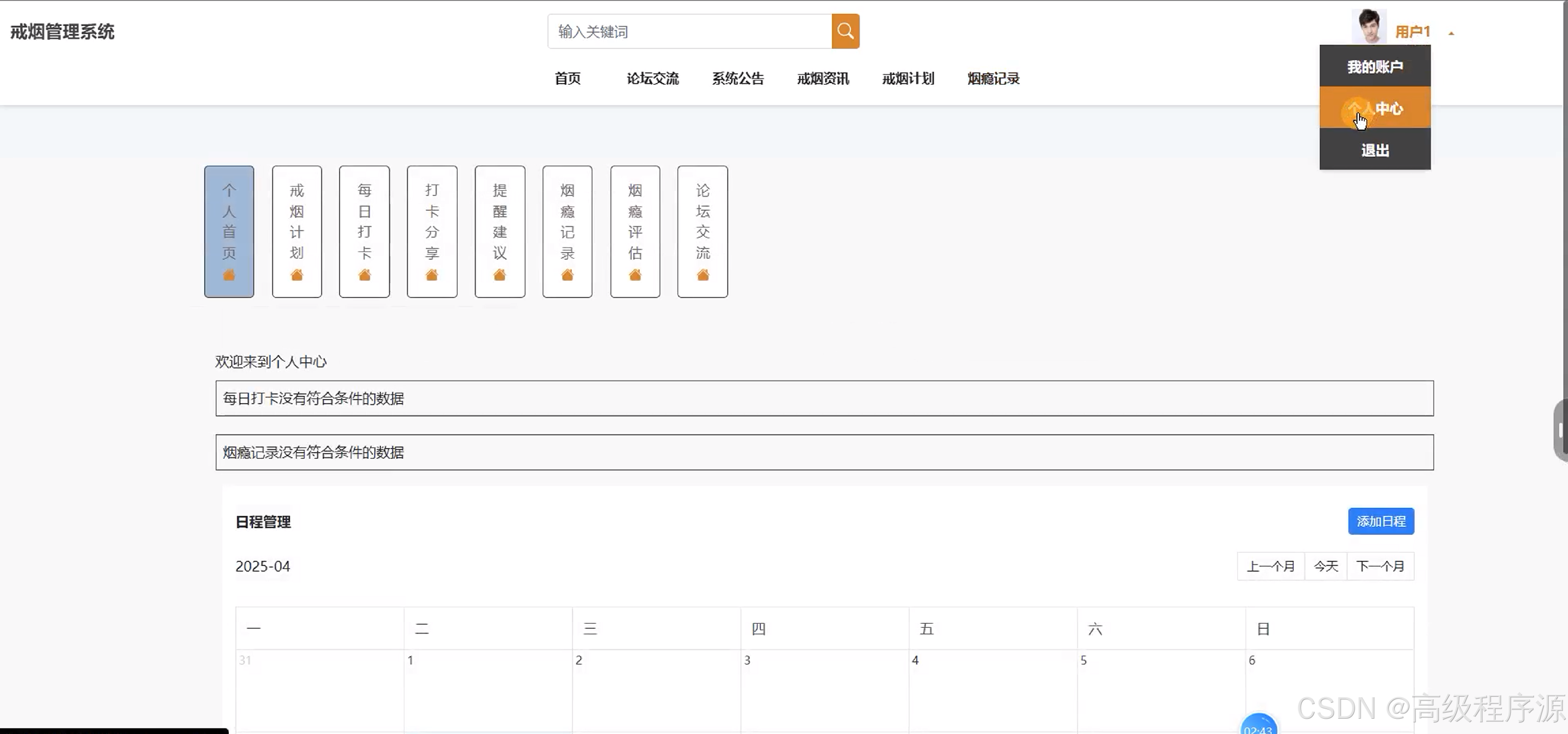
Task: Open the 戒烟资讯 navigation item
Action: (x=823, y=79)
